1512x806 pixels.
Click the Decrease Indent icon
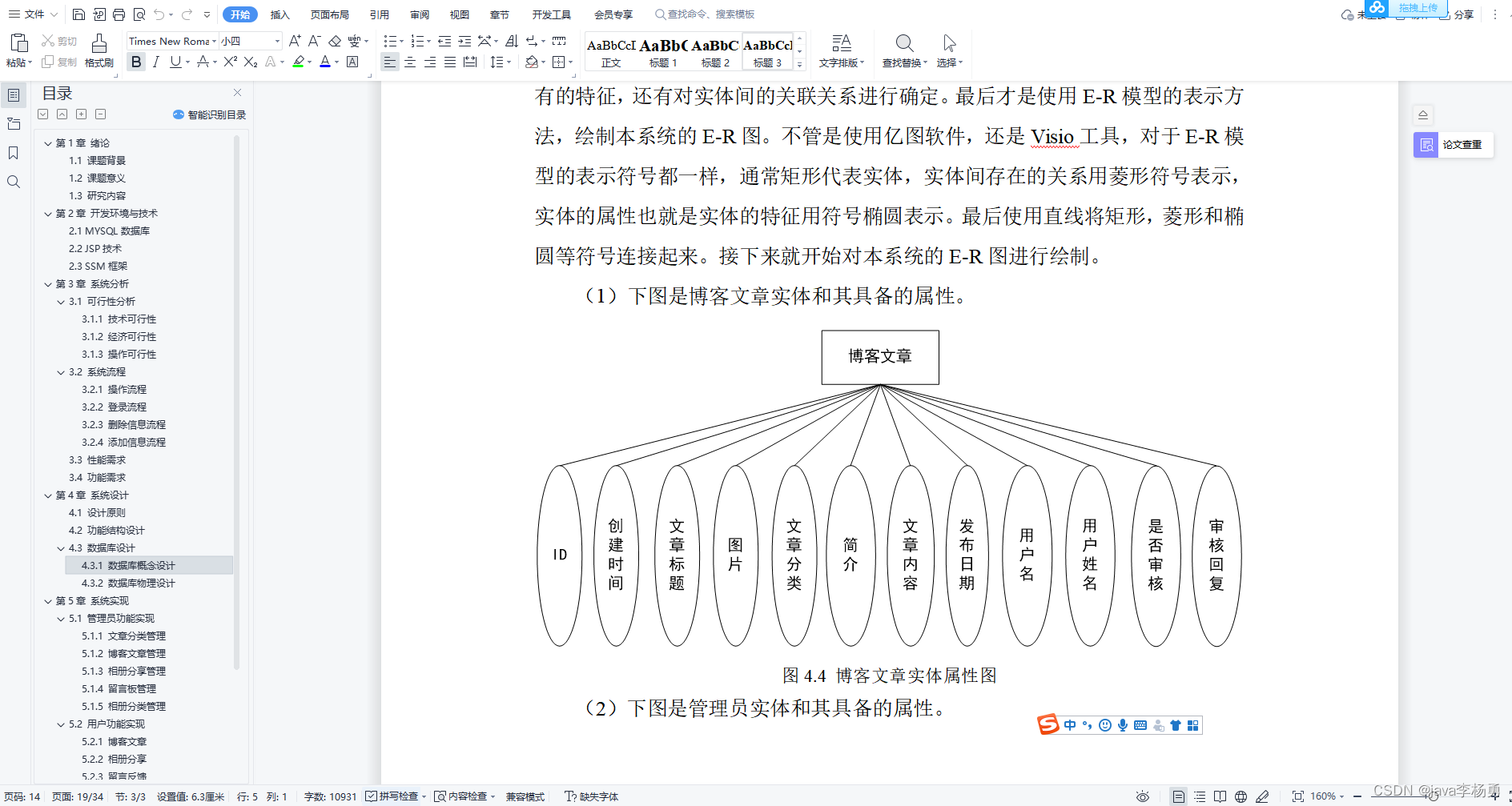[444, 41]
